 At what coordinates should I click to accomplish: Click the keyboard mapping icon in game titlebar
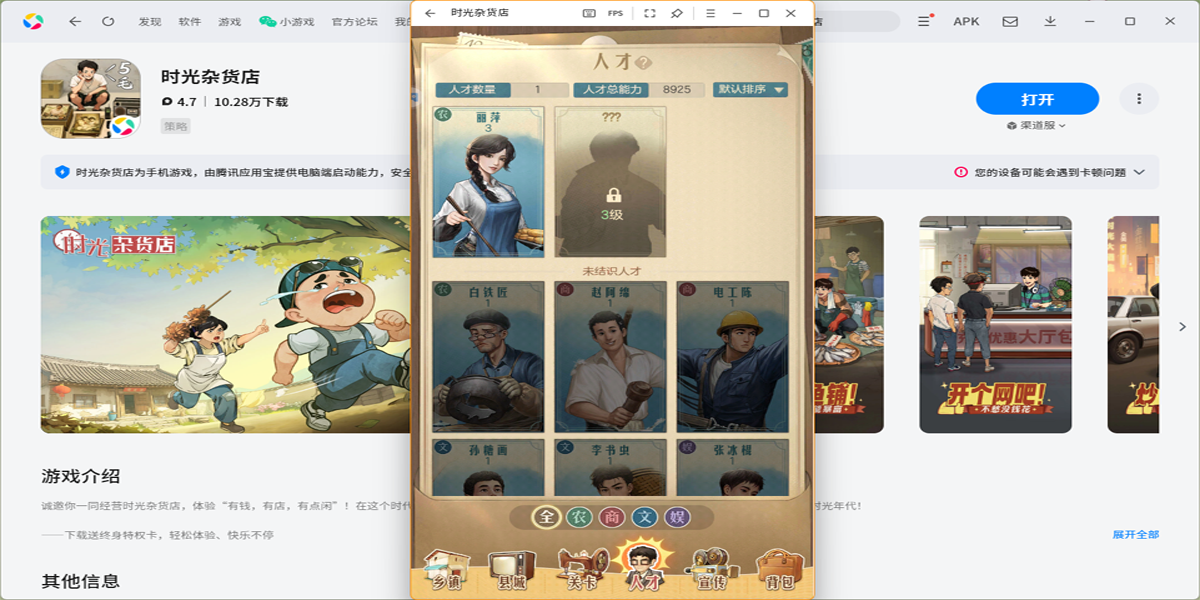(589, 13)
